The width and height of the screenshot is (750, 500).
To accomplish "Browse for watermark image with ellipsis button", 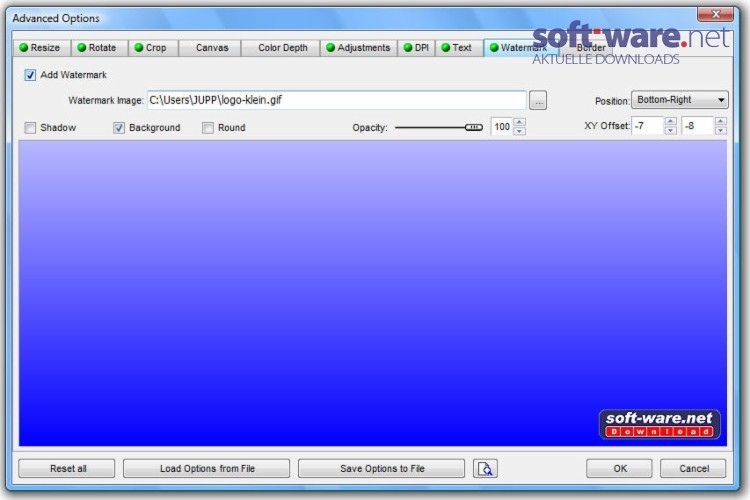I will (538, 100).
